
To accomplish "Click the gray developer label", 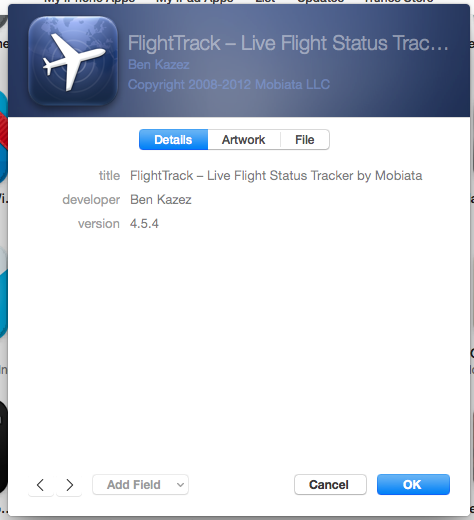I will (x=91, y=200).
